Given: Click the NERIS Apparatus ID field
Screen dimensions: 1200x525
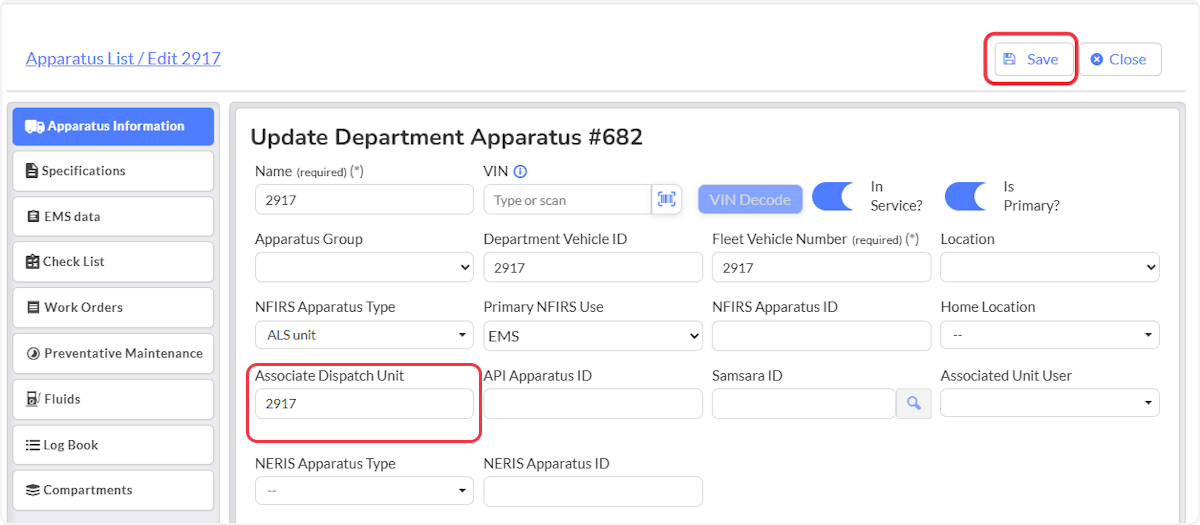Looking at the screenshot, I should (x=593, y=491).
